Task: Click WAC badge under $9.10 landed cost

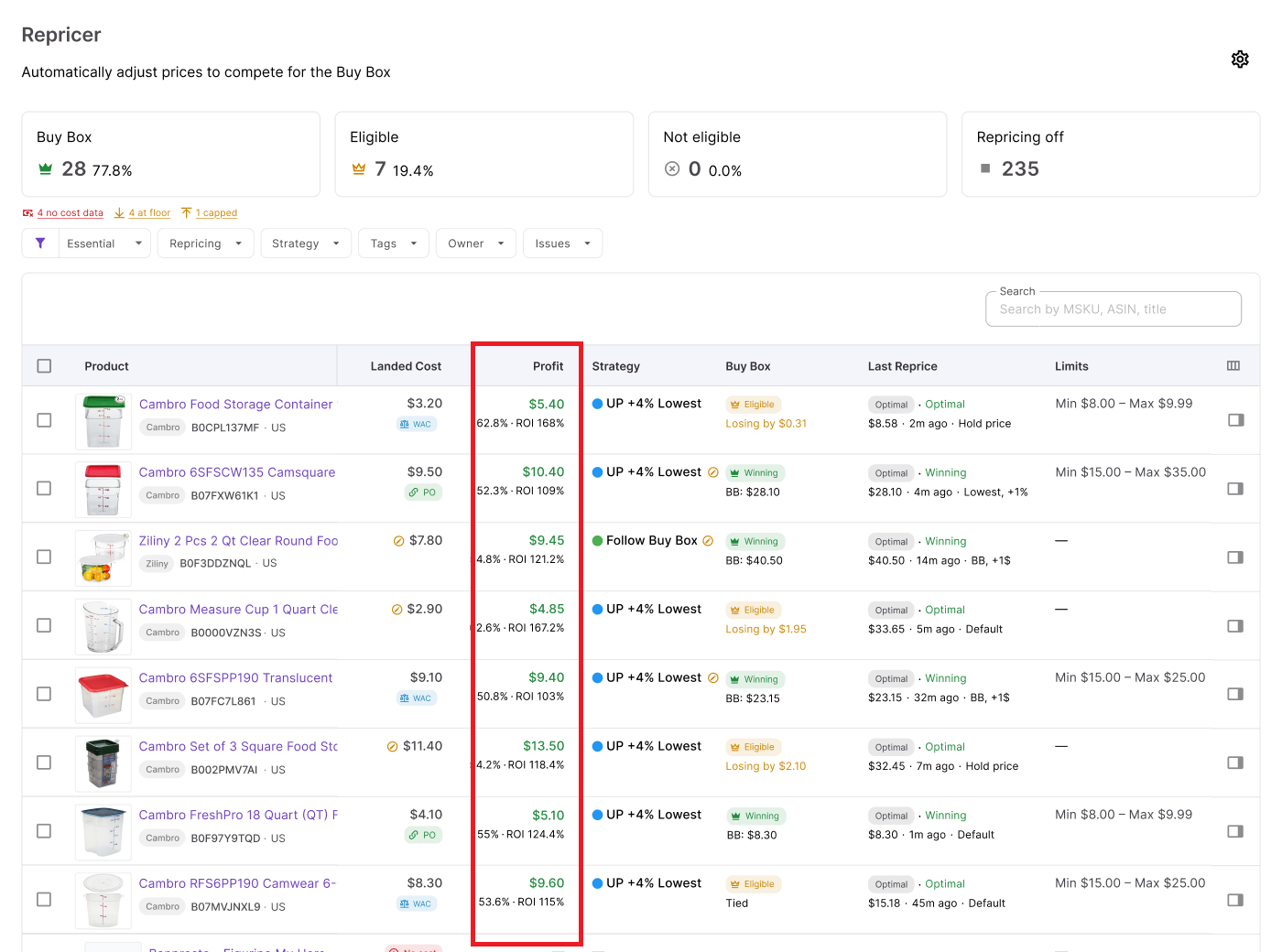Action: (417, 698)
